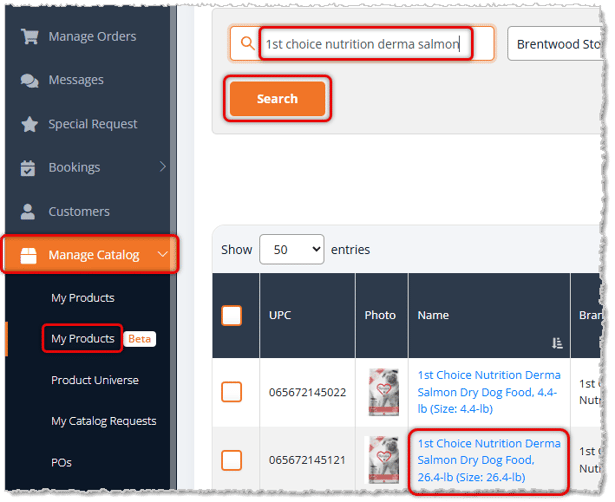The height and width of the screenshot is (502, 615).
Task: Click the person icon beside Customers
Action: pyautogui.click(x=28, y=212)
